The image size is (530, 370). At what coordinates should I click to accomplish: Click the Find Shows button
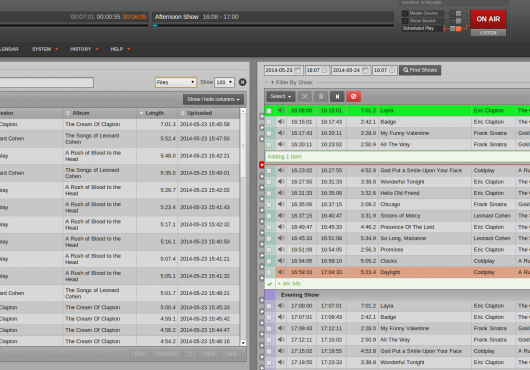click(420, 70)
